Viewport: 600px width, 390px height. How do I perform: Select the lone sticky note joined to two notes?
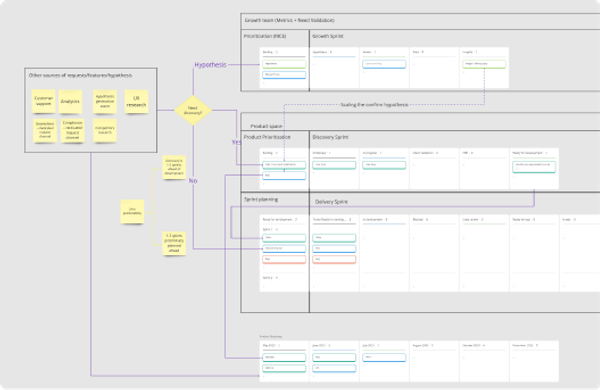(132, 211)
